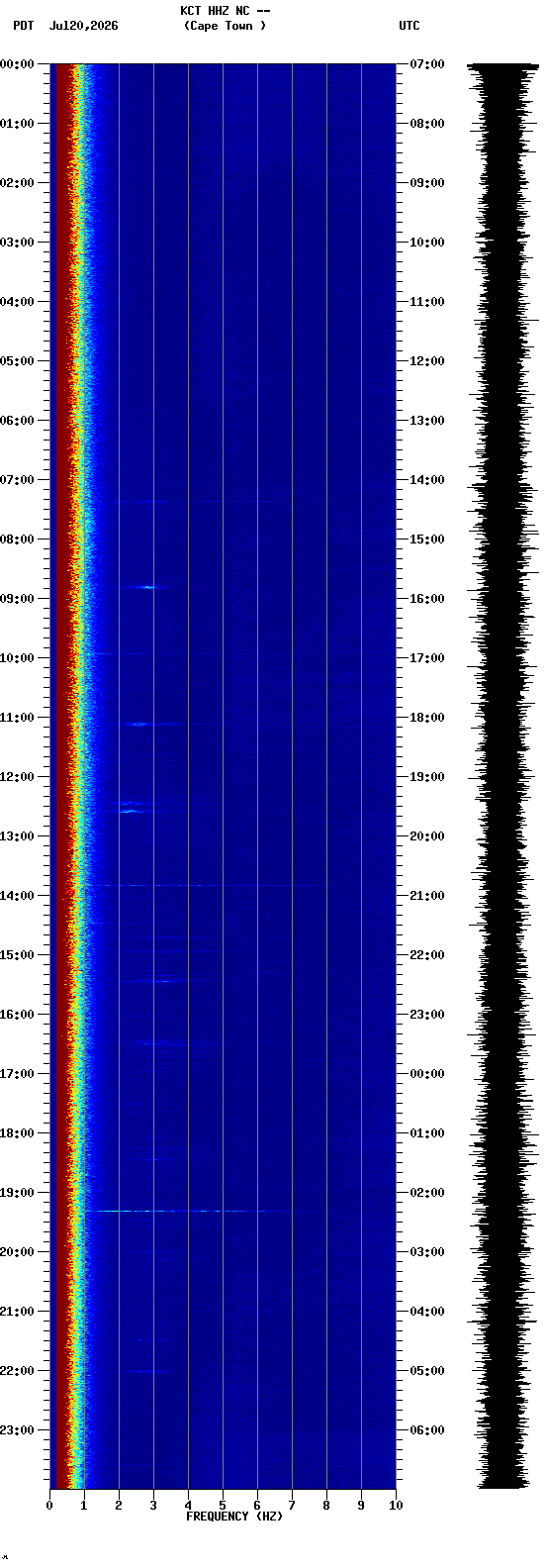The width and height of the screenshot is (546, 1568).
Task: Click the UTC time label '23:00'
Action: coord(426,1015)
